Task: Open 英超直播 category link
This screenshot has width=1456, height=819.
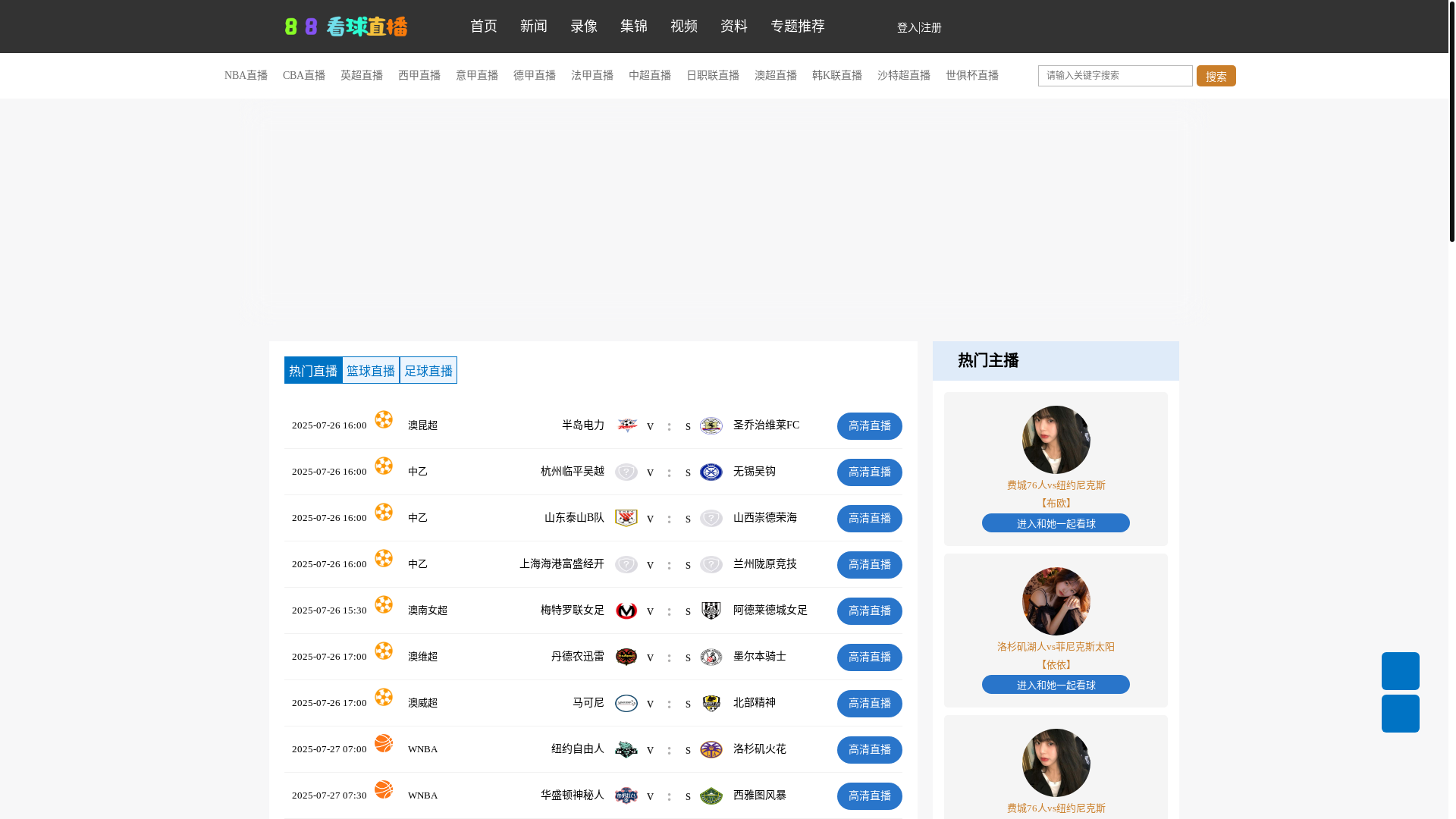Action: [362, 76]
